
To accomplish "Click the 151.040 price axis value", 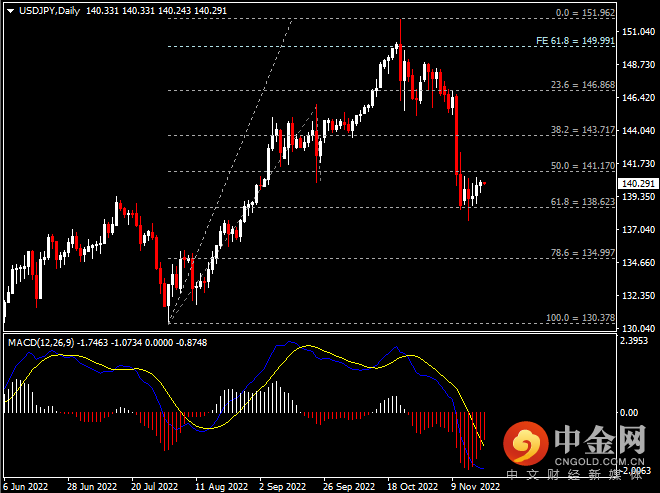I will 639,32.
